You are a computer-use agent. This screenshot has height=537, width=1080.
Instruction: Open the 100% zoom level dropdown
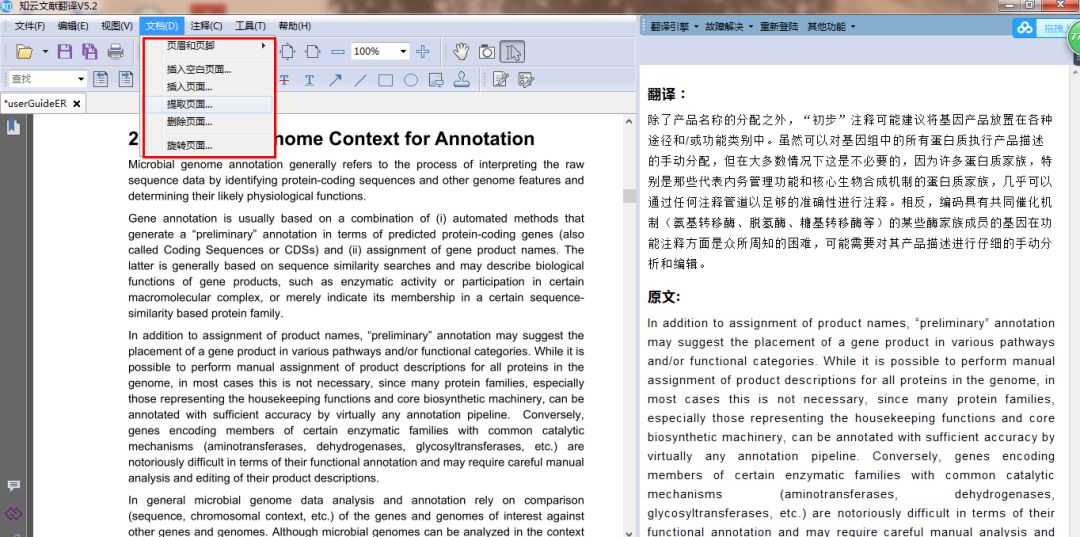click(x=402, y=52)
